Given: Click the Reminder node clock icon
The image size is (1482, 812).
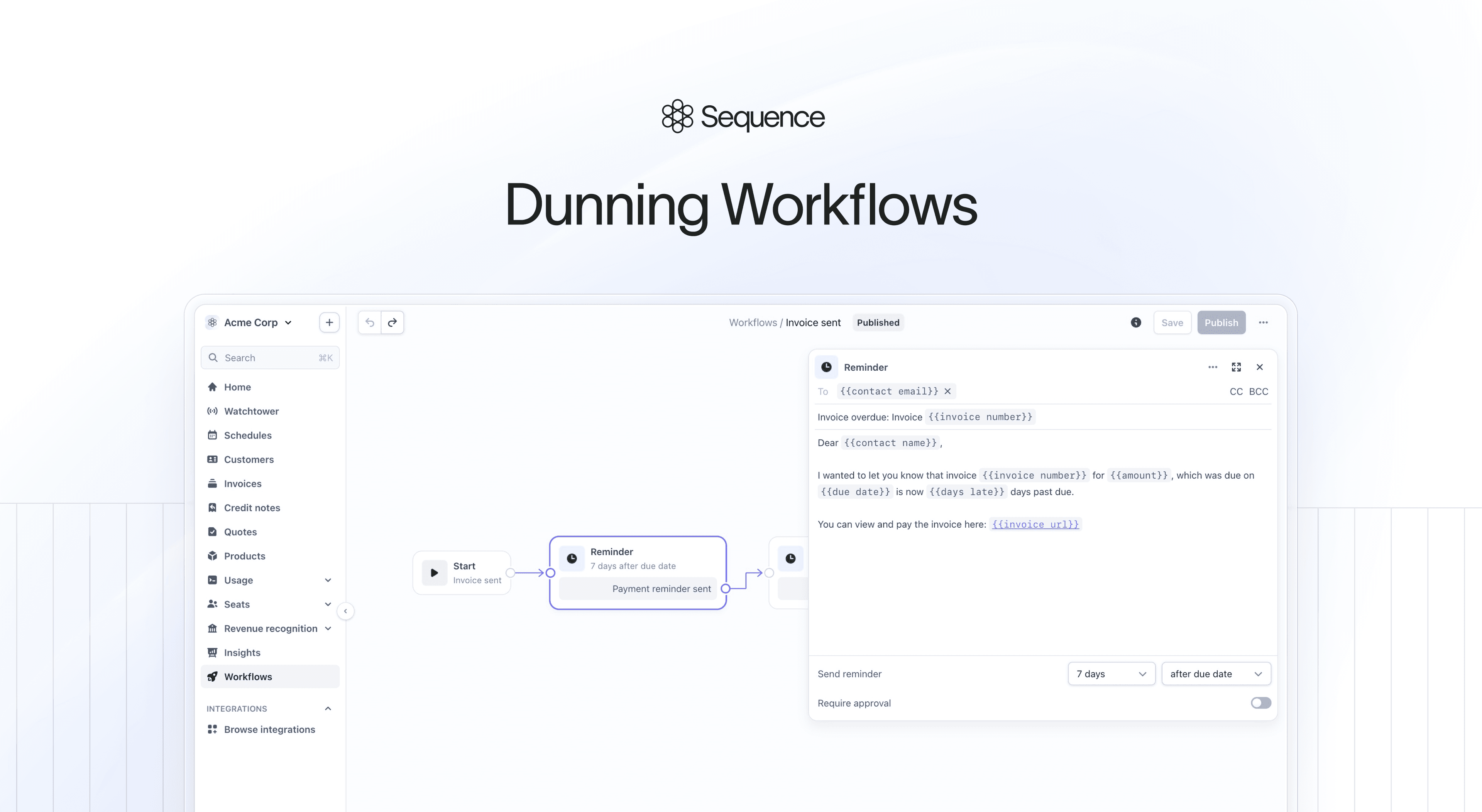Looking at the screenshot, I should coord(572,559).
